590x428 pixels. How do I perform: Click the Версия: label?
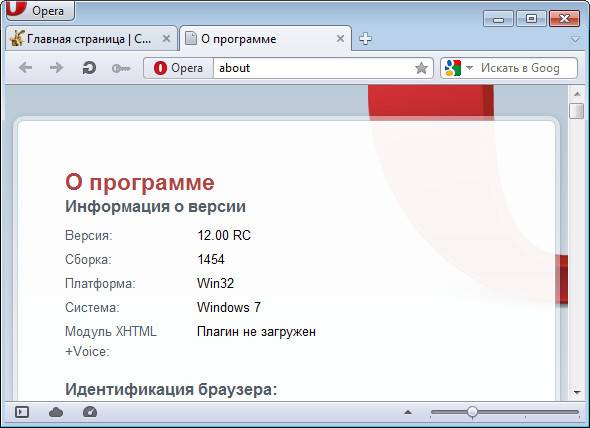coord(89,236)
